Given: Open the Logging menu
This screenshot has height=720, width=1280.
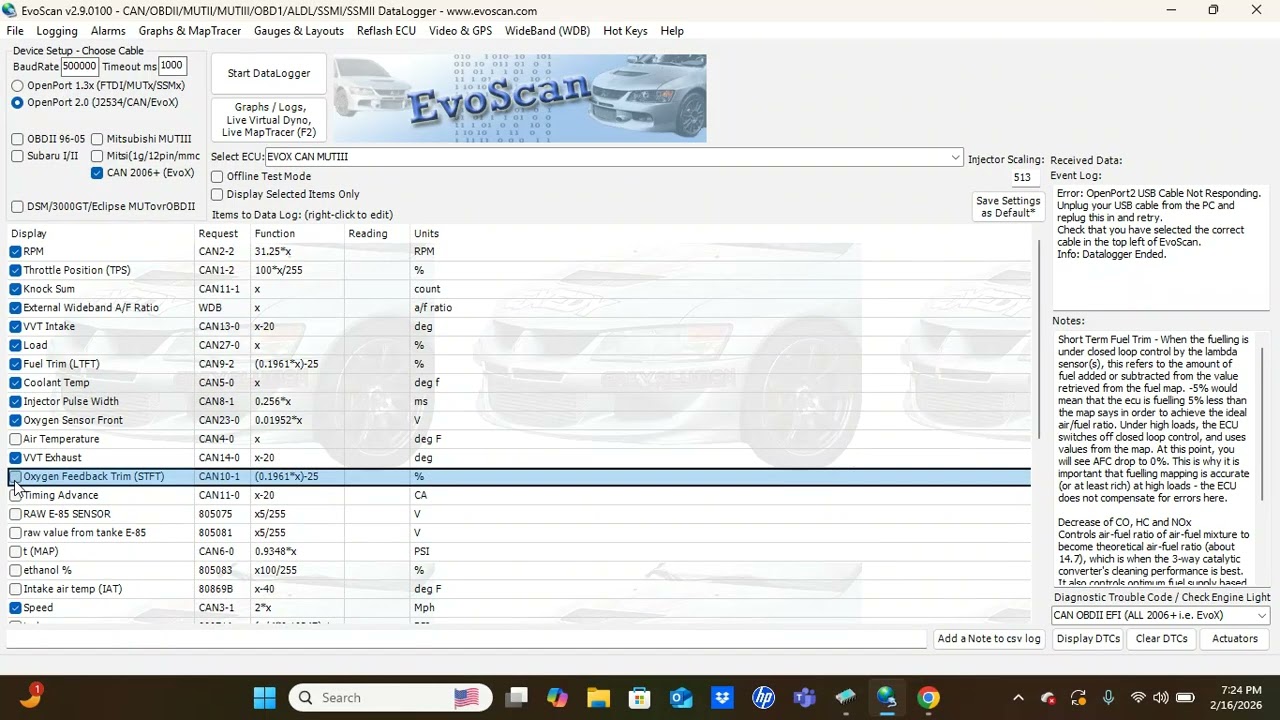Looking at the screenshot, I should 57,31.
